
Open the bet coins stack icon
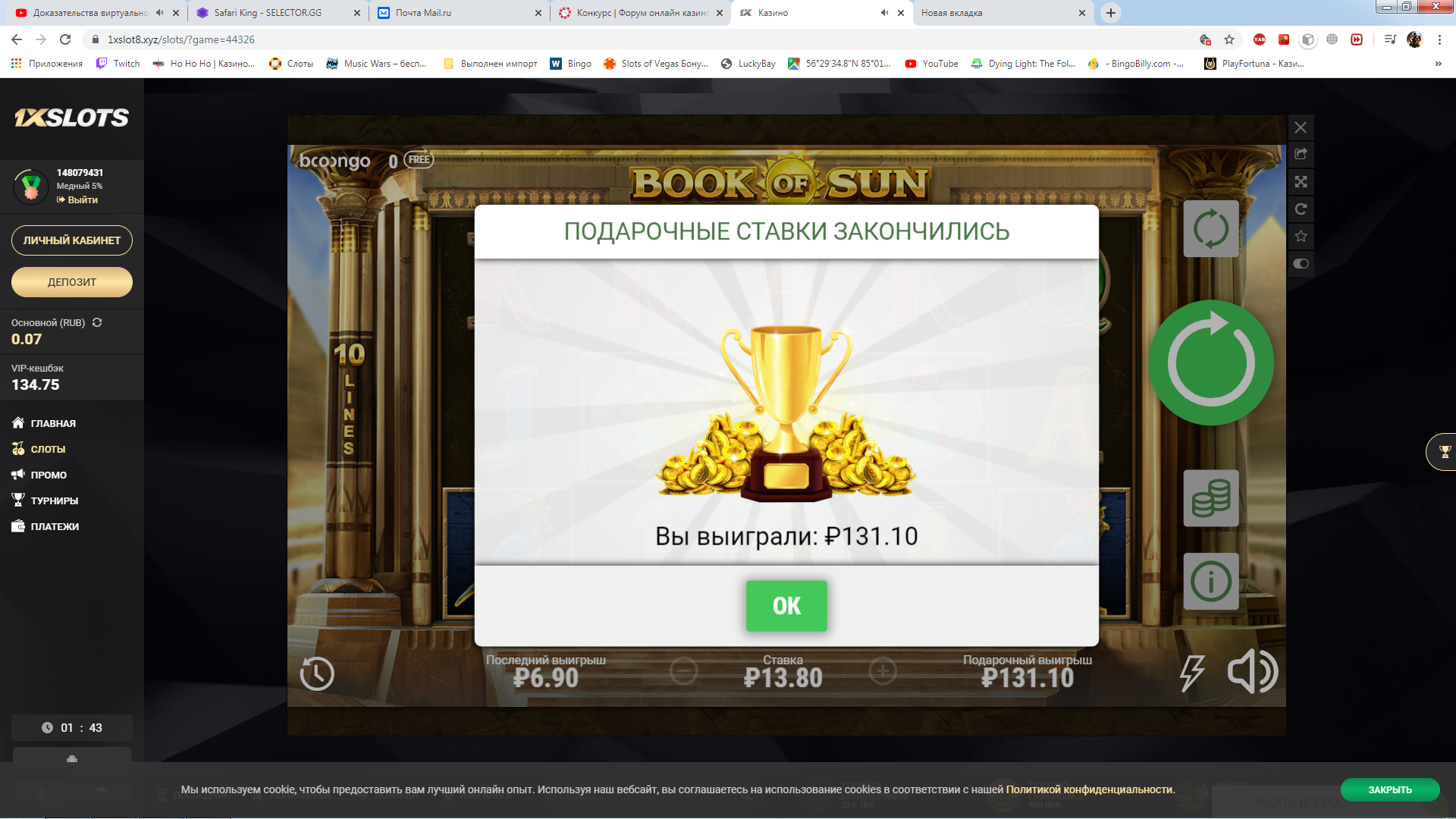click(1211, 498)
